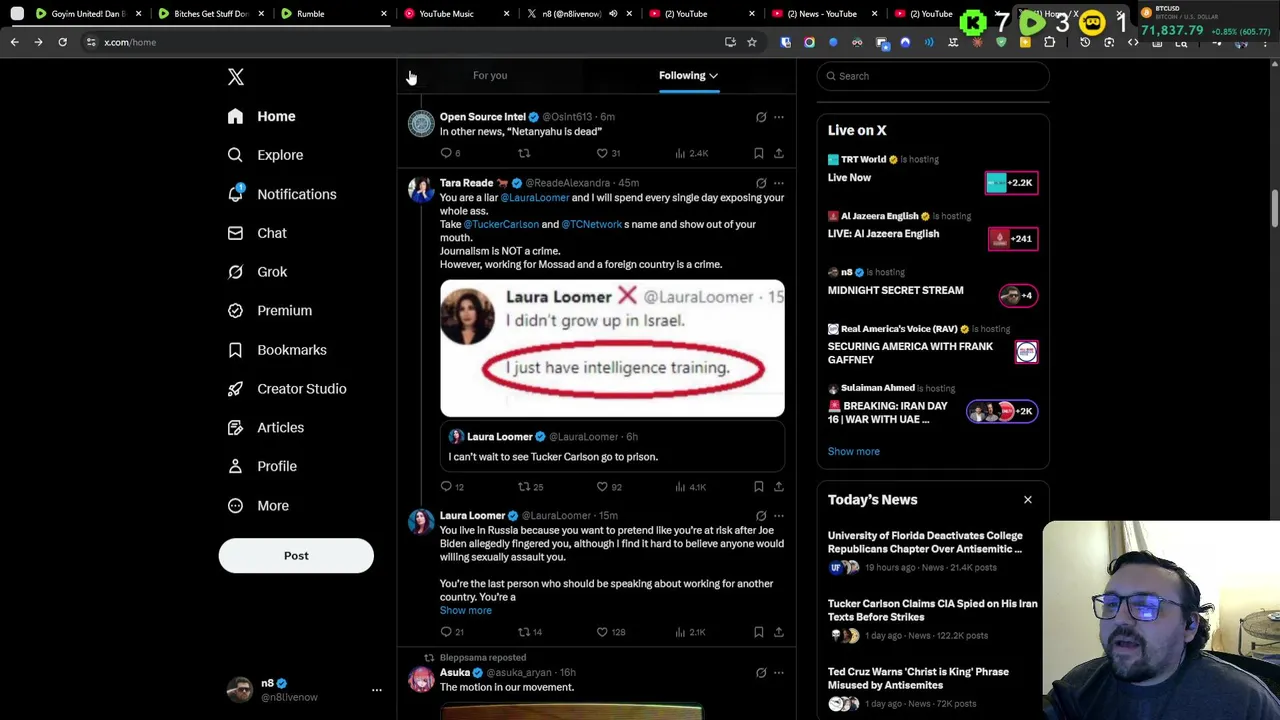The image size is (1280, 720).
Task: Open quoted Laura Loomer post about Tucker Carlson
Action: click(x=612, y=447)
